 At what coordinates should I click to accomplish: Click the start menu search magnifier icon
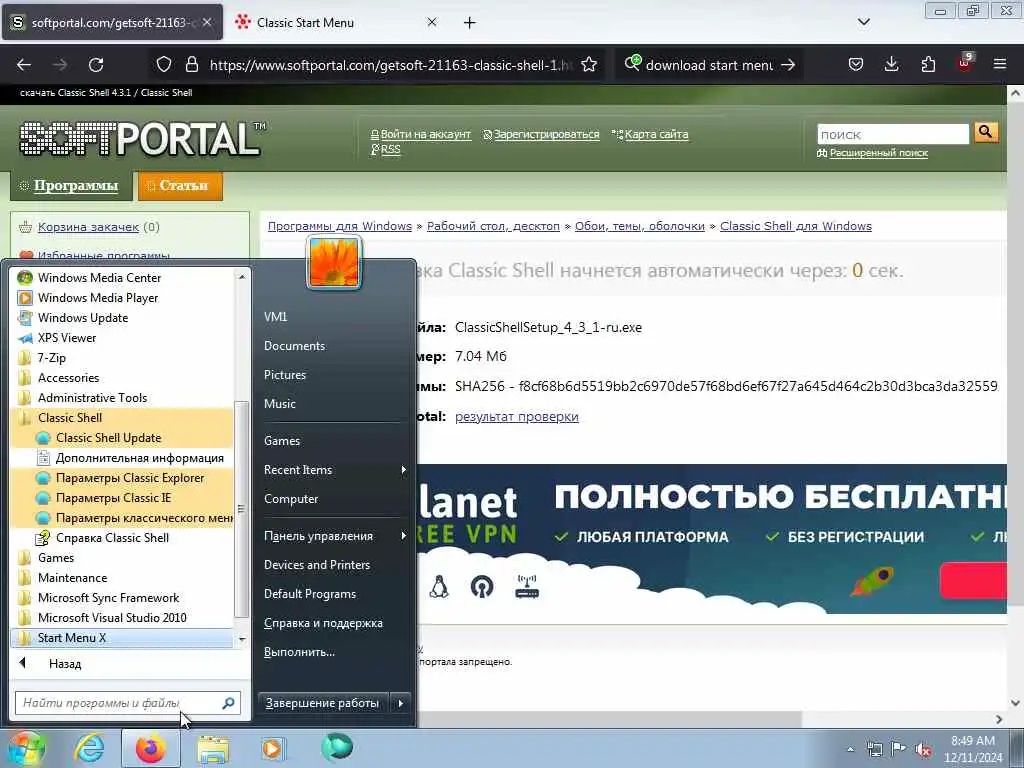coord(228,703)
